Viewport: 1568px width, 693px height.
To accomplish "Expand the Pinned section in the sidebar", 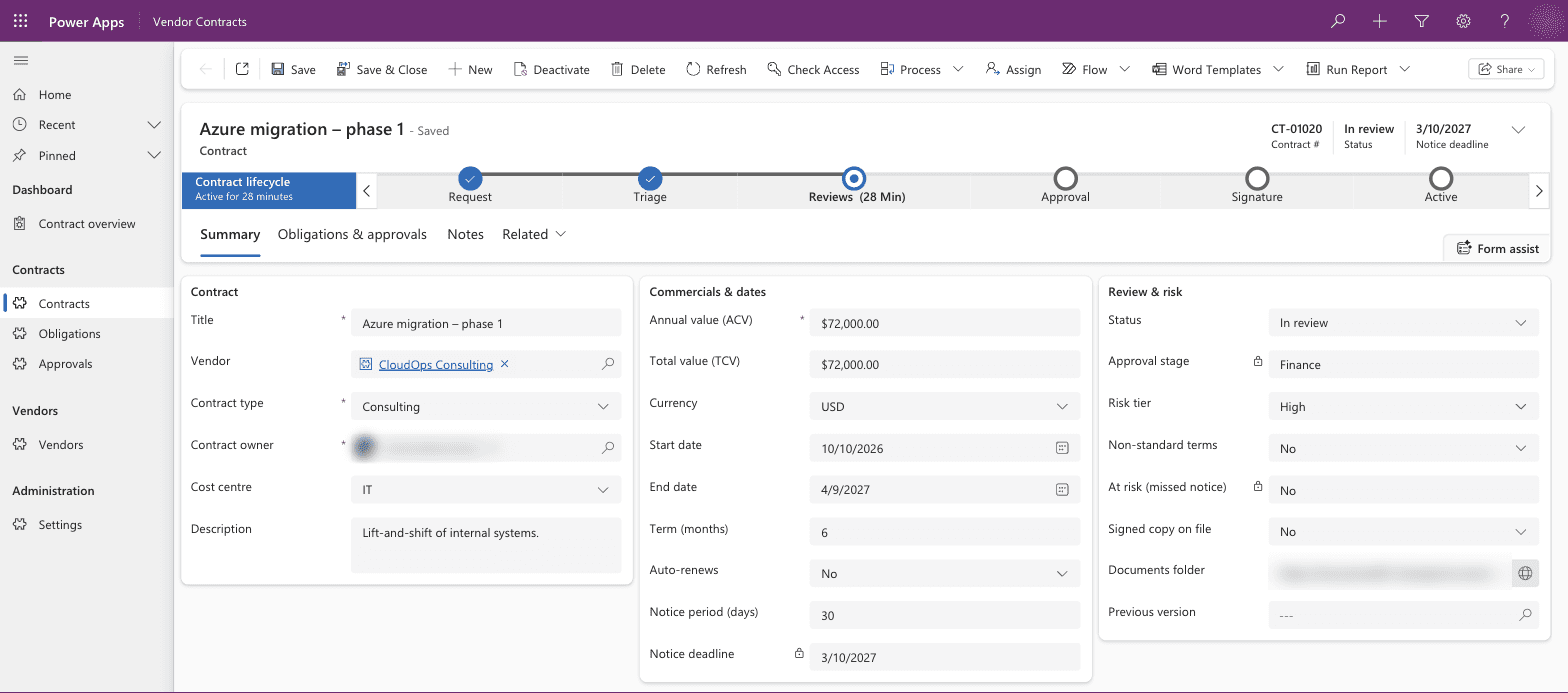I will [x=154, y=156].
